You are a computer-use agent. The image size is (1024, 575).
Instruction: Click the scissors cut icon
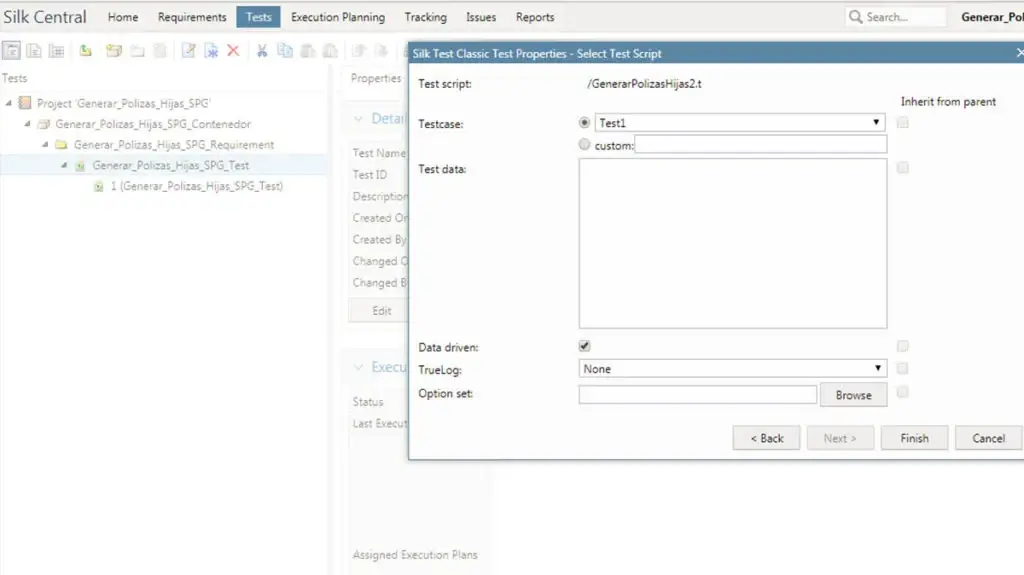pyautogui.click(x=262, y=50)
